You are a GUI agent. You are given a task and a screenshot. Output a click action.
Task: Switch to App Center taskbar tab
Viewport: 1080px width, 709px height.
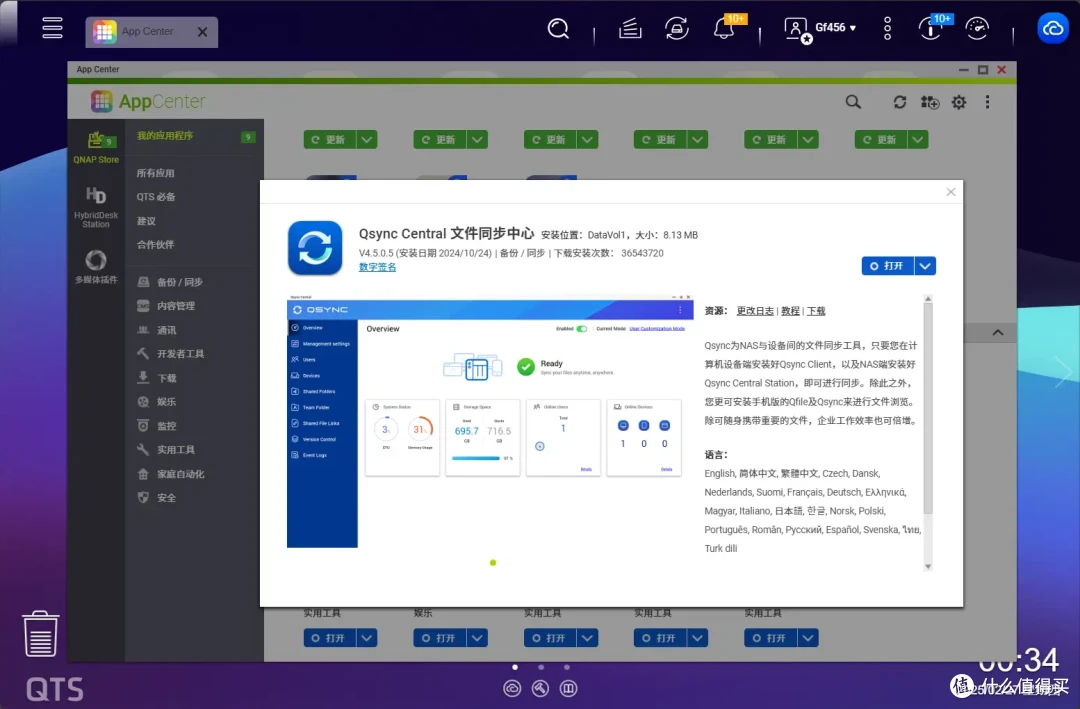(147, 32)
